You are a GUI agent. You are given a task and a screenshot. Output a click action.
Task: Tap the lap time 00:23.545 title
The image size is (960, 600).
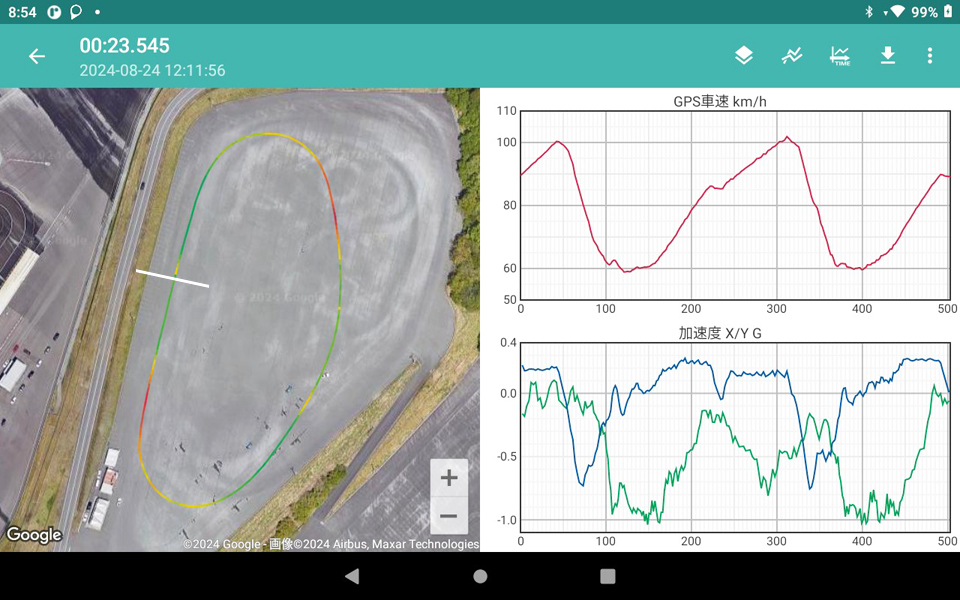[125, 46]
